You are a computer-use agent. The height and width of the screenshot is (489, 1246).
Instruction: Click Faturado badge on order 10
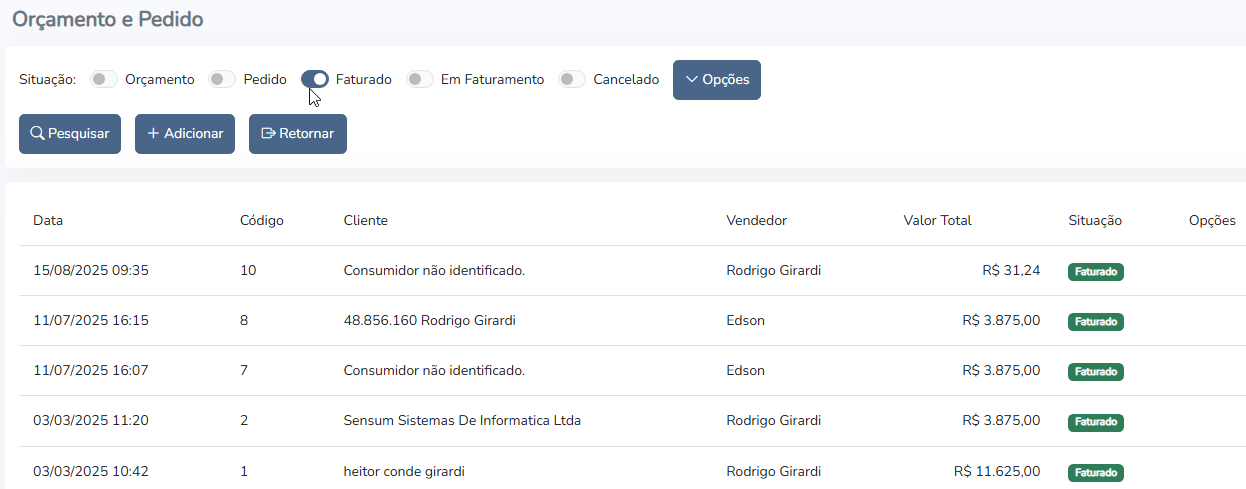tap(1096, 272)
